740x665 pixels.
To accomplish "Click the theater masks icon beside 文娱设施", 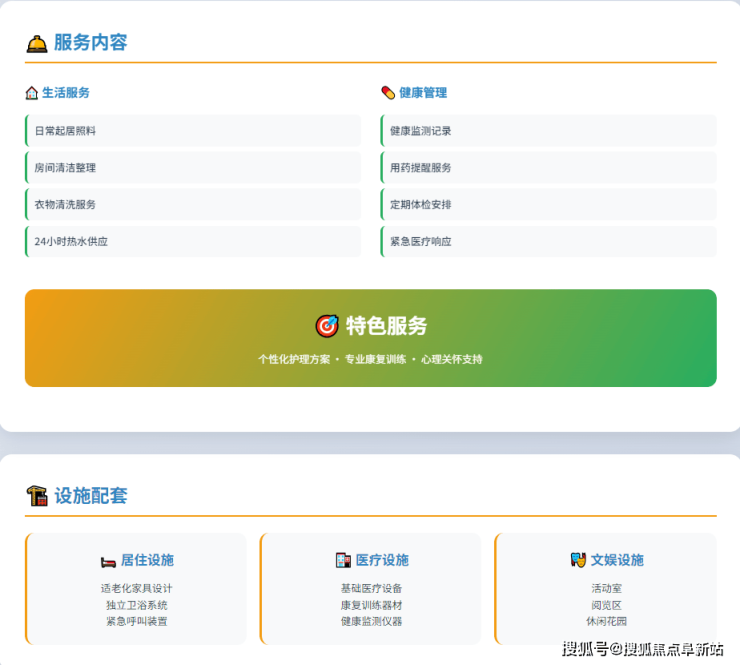I will pyautogui.click(x=578, y=560).
